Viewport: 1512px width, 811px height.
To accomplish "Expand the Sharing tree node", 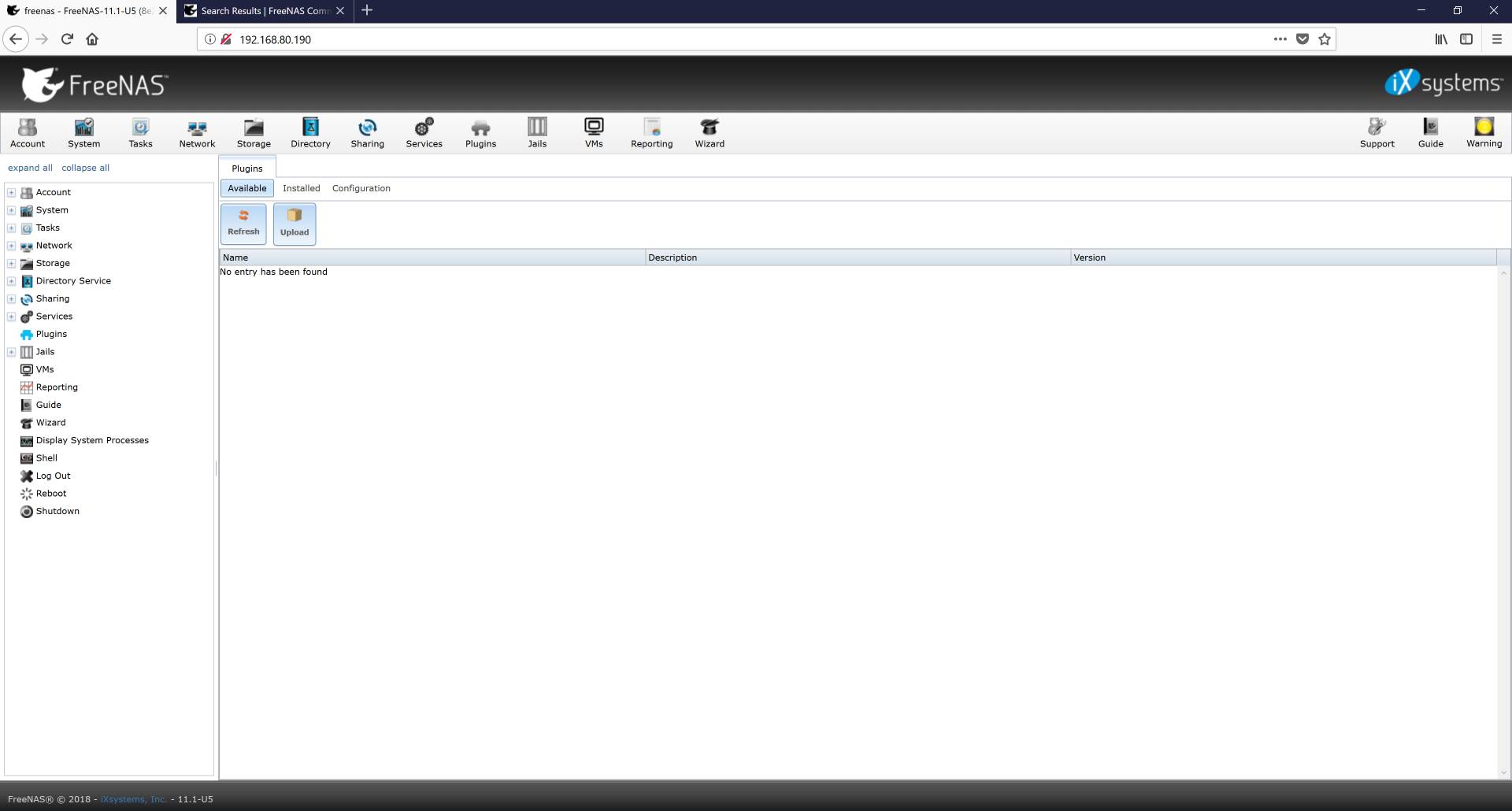I will 12,298.
